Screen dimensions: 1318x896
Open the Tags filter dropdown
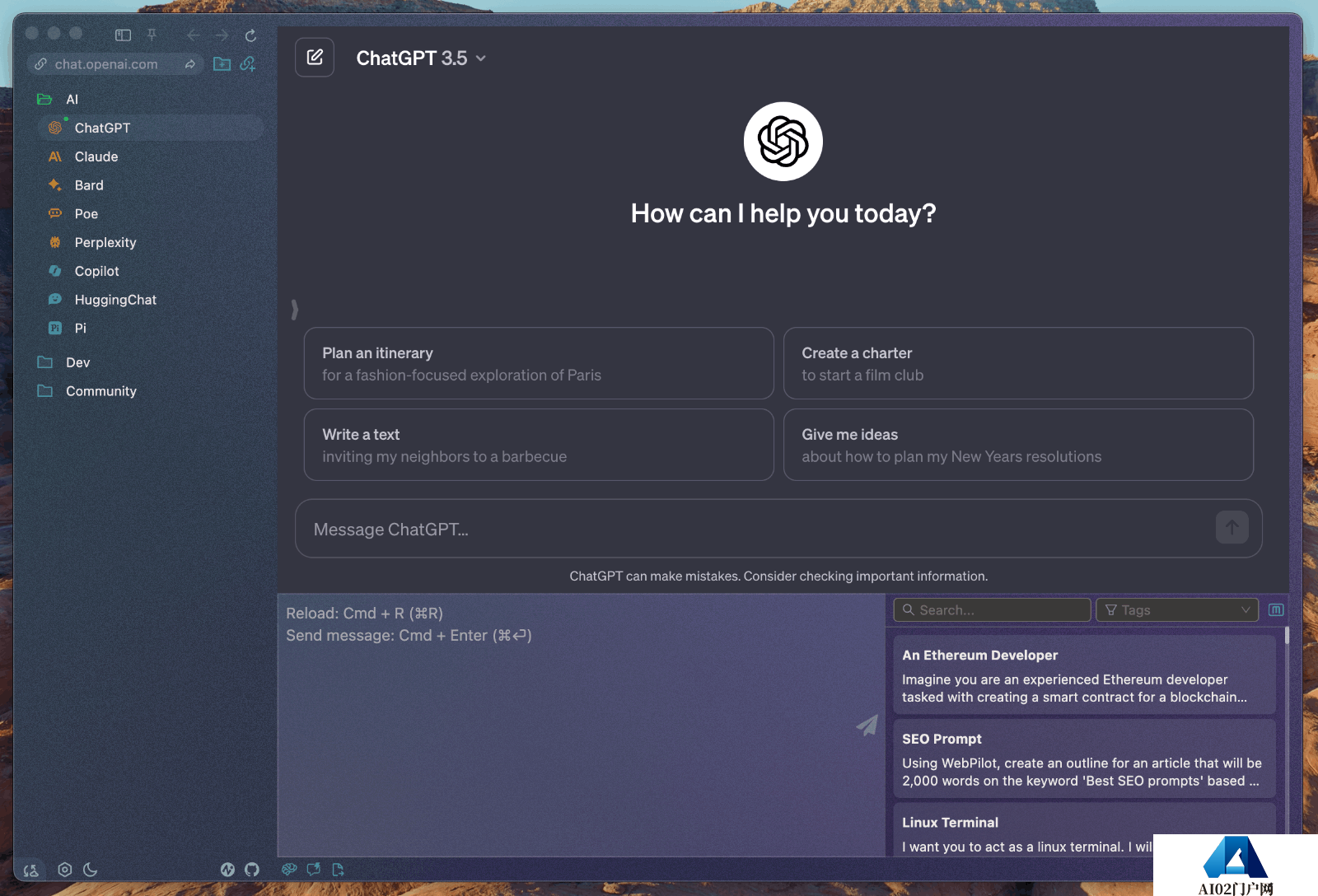click(x=1177, y=610)
